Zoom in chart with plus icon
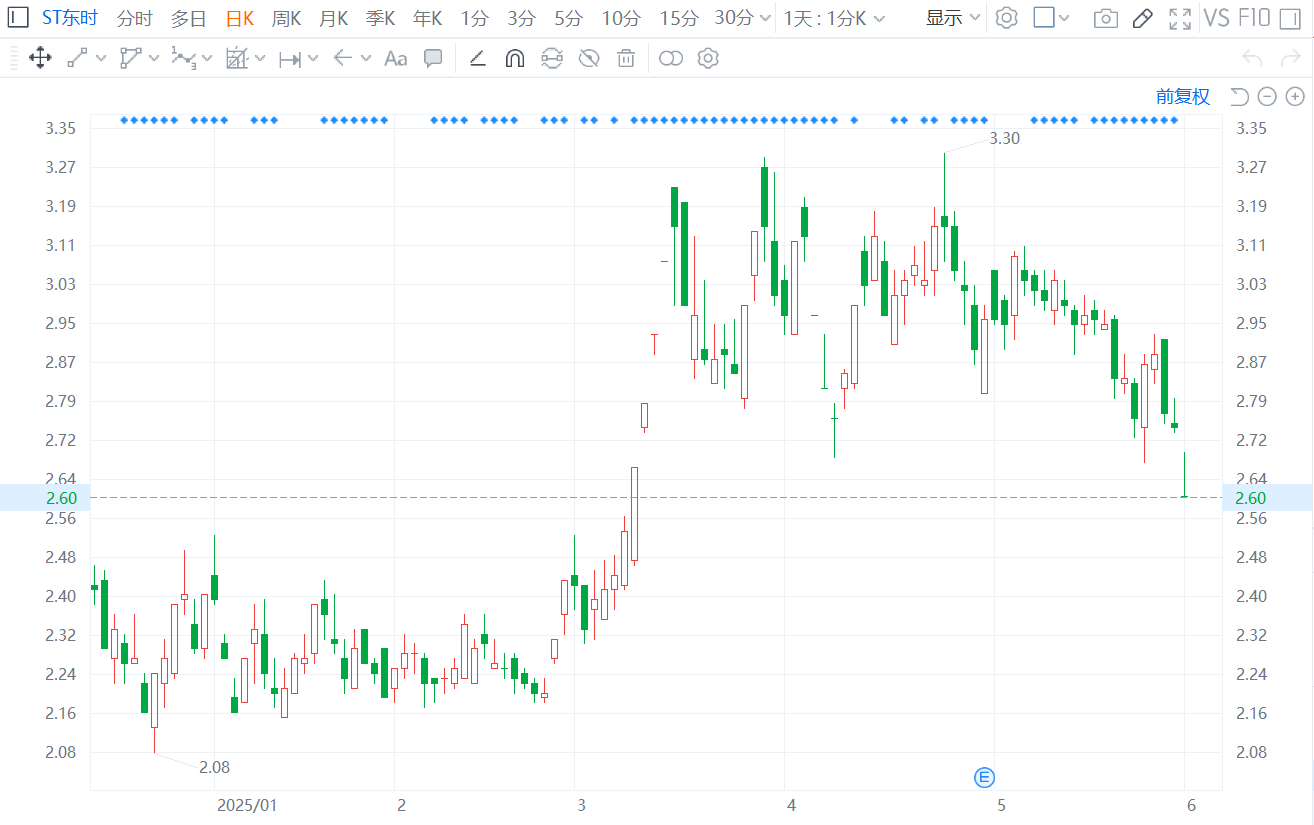The height and width of the screenshot is (825, 1314). (1295, 96)
